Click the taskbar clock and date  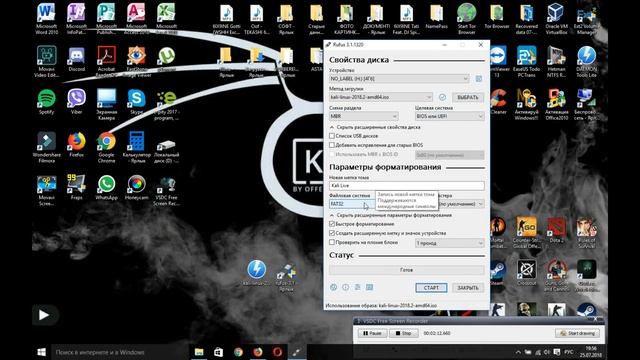click(x=592, y=352)
